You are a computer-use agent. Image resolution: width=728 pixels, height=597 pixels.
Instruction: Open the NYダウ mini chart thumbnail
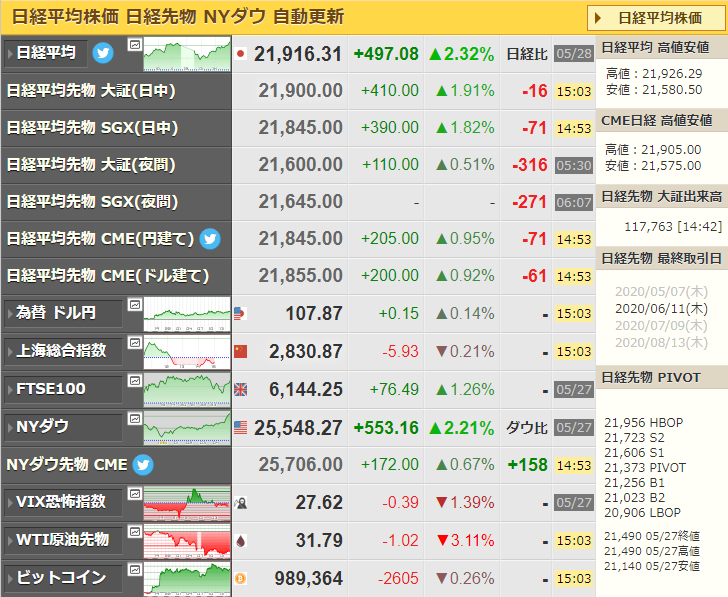pos(187,428)
